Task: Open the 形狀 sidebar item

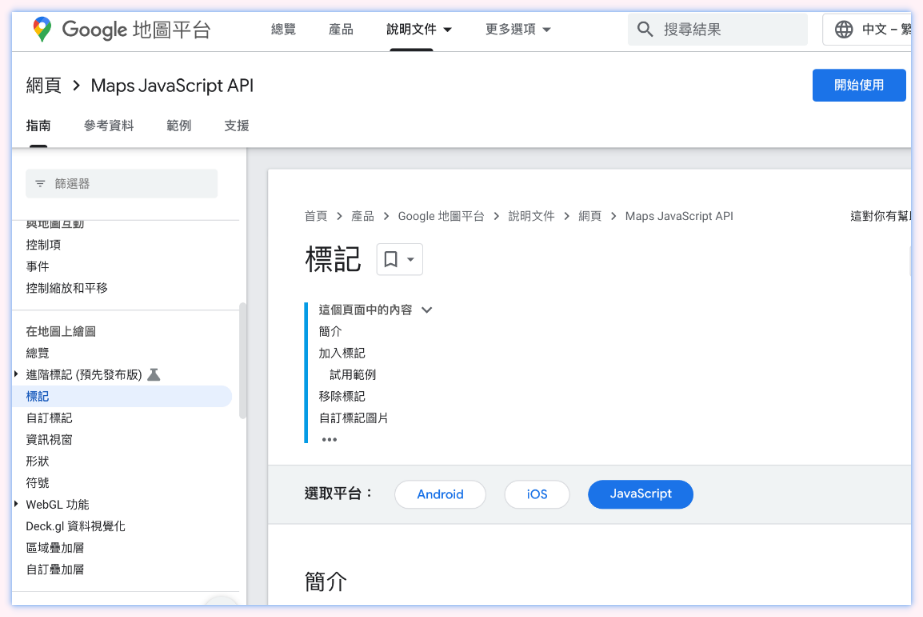Action: [38, 462]
